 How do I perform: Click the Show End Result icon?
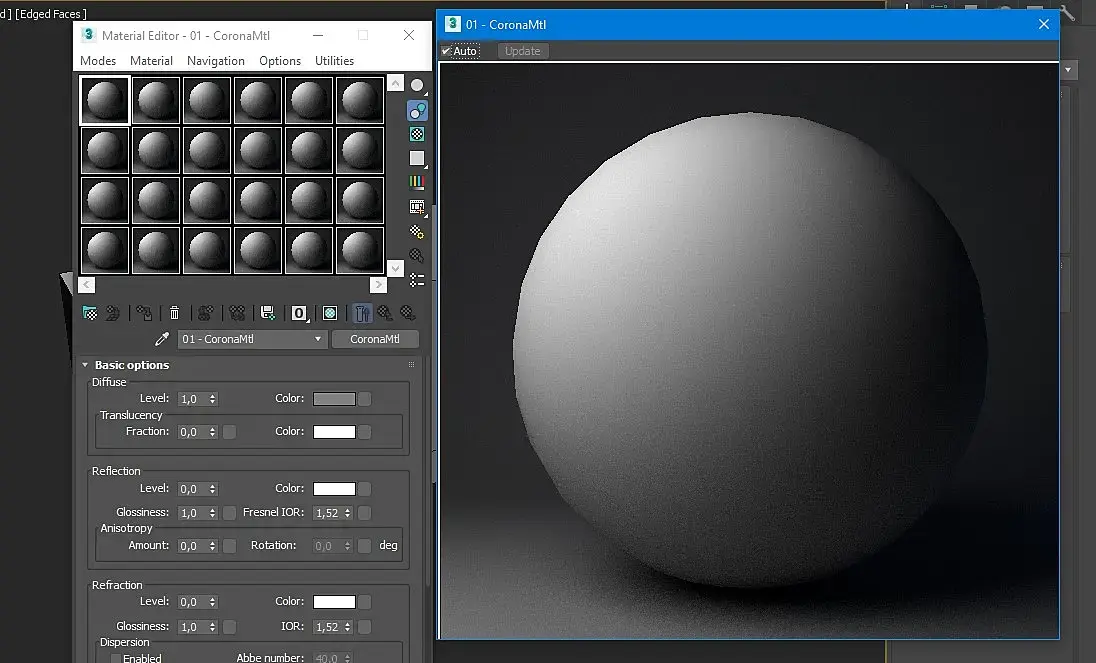point(362,313)
